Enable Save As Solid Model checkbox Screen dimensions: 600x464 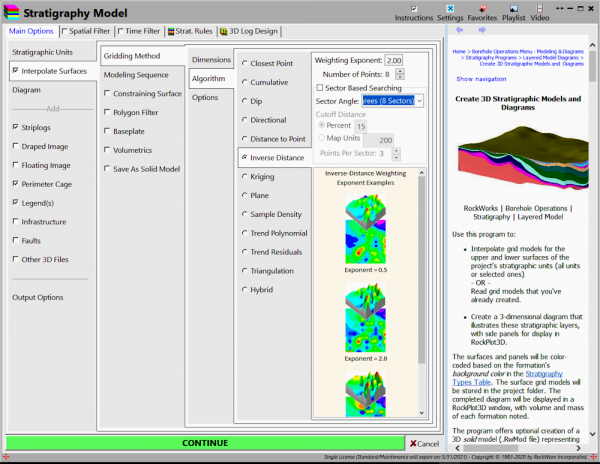click(x=107, y=168)
